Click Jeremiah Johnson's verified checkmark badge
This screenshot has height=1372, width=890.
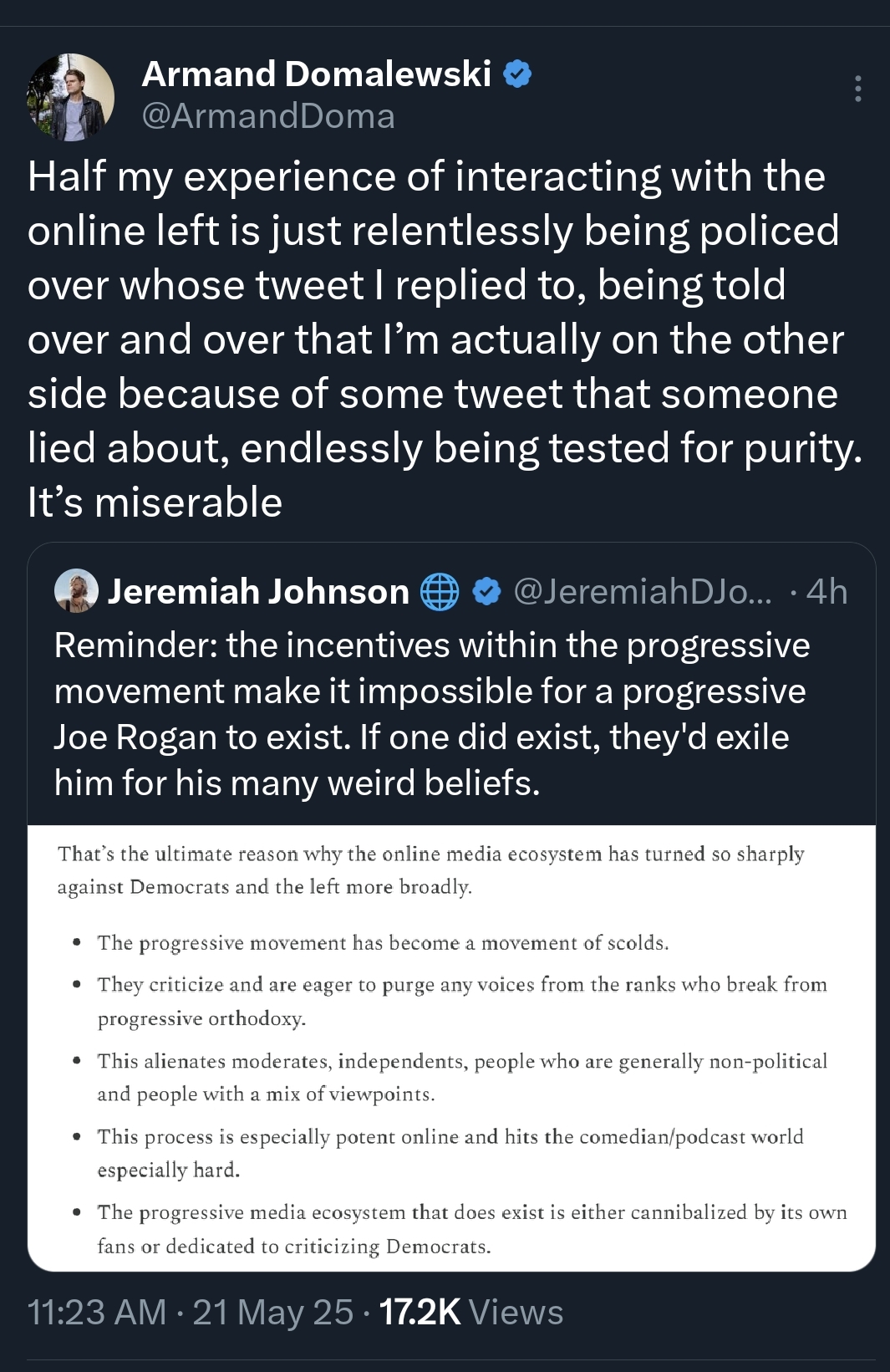point(486,592)
